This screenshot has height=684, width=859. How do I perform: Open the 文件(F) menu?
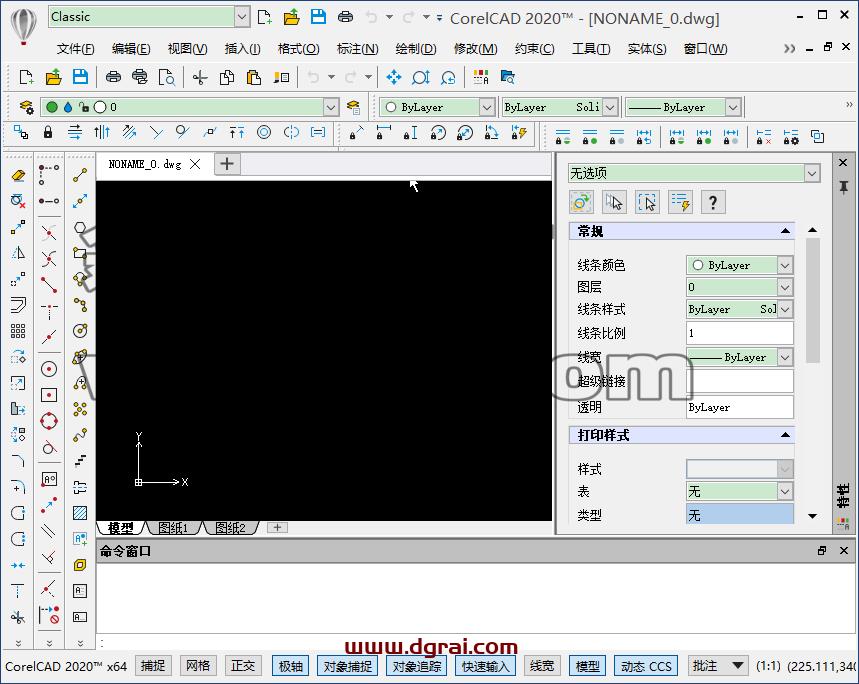(x=75, y=49)
